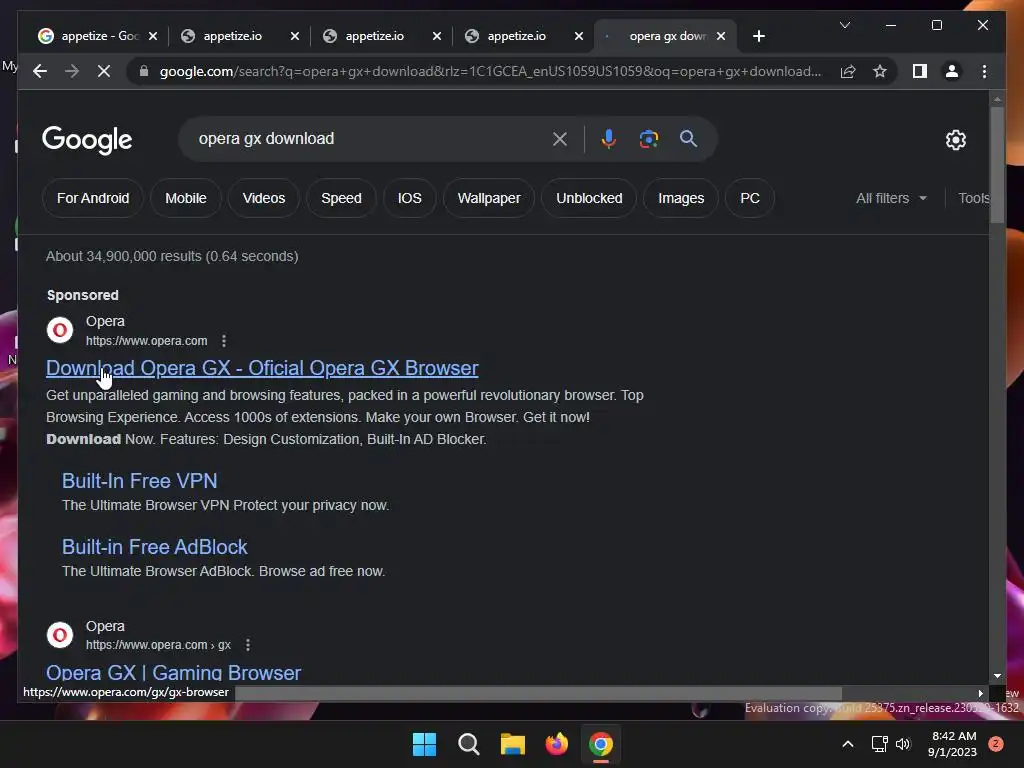This screenshot has width=1024, height=768.
Task: Open Built-in Free AdBlock link
Action: coord(154,547)
